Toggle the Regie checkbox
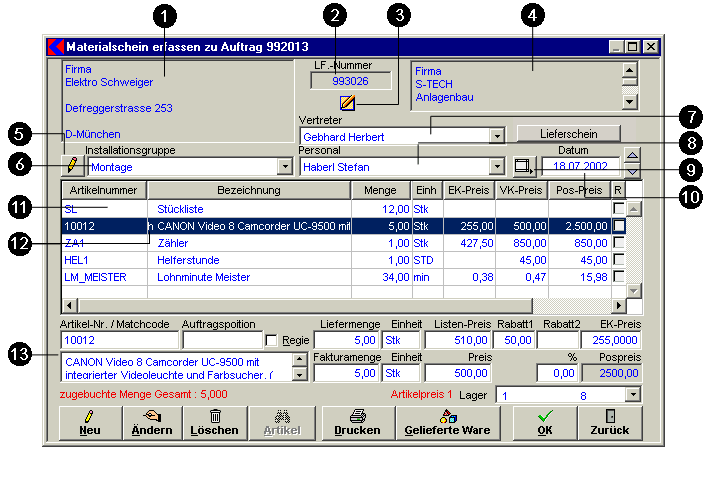The width and height of the screenshot is (709, 482). click(x=271, y=341)
